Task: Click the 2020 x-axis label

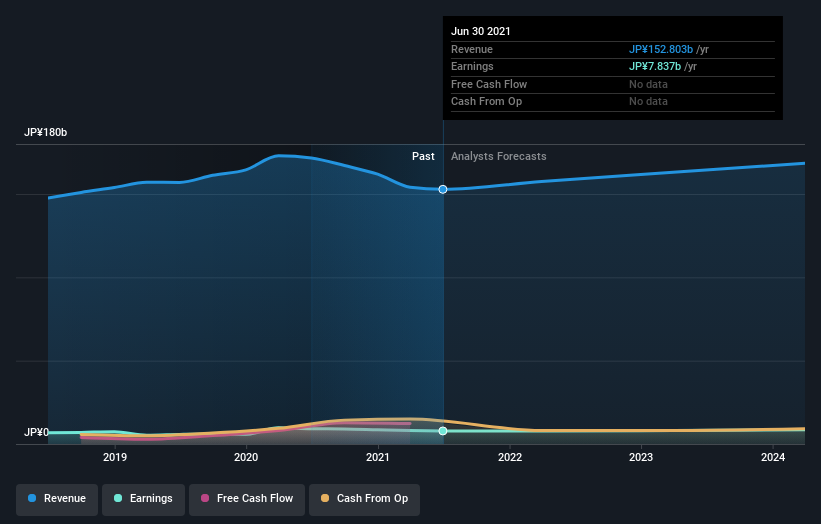Action: pyautogui.click(x=246, y=458)
